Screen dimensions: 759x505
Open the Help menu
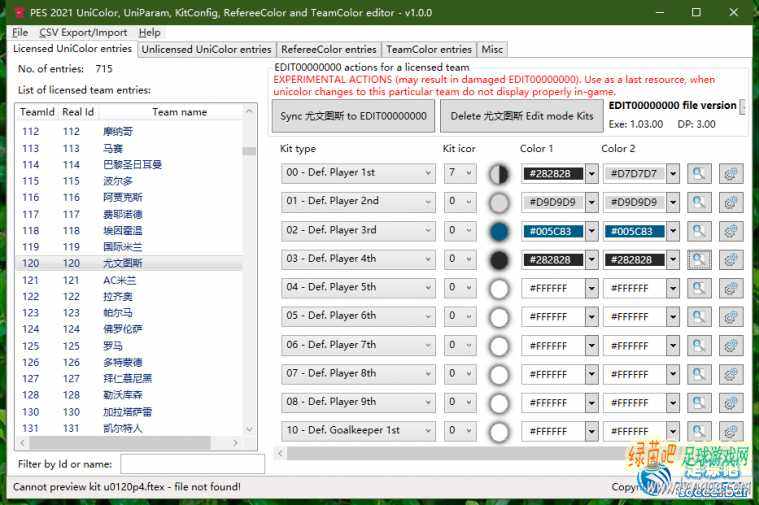point(149,32)
